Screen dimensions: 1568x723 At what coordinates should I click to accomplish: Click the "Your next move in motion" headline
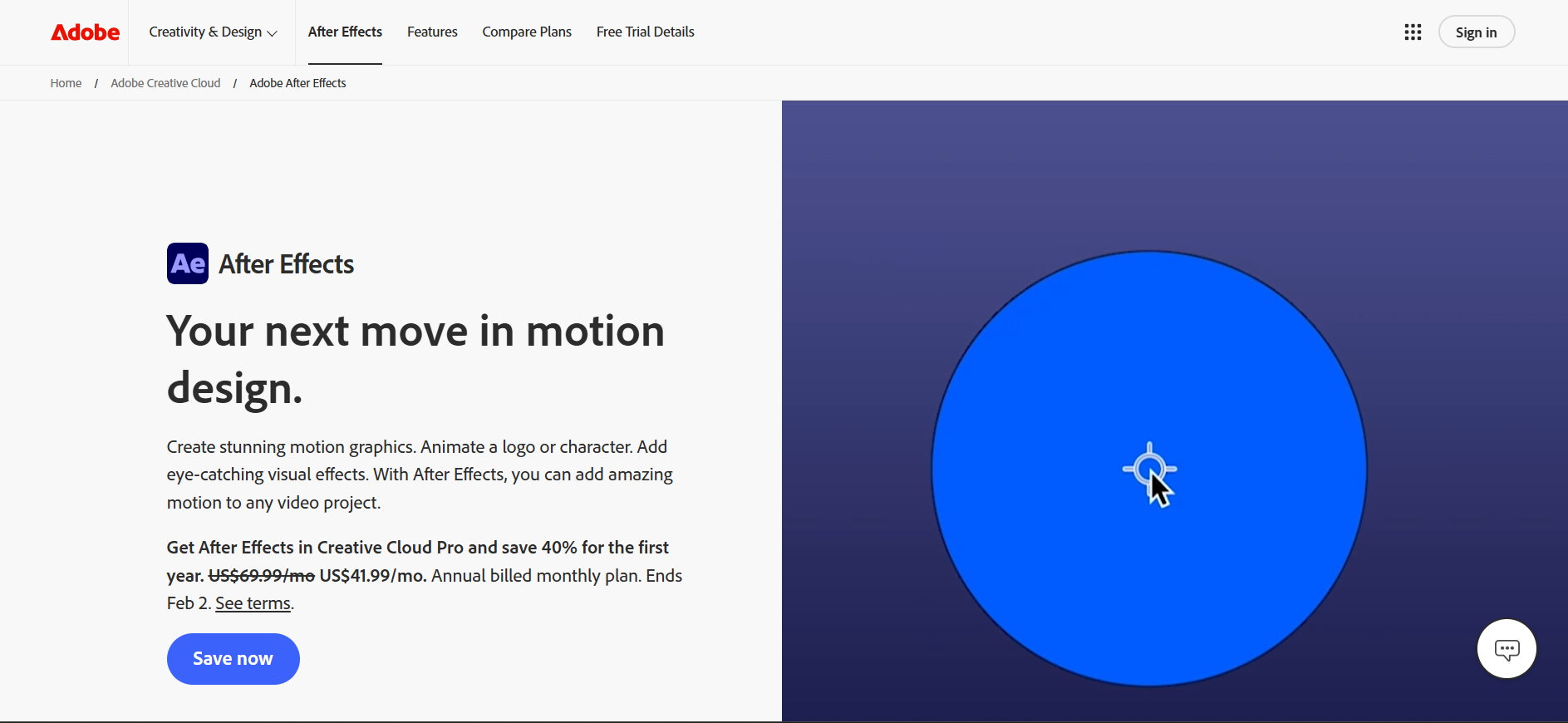point(415,332)
